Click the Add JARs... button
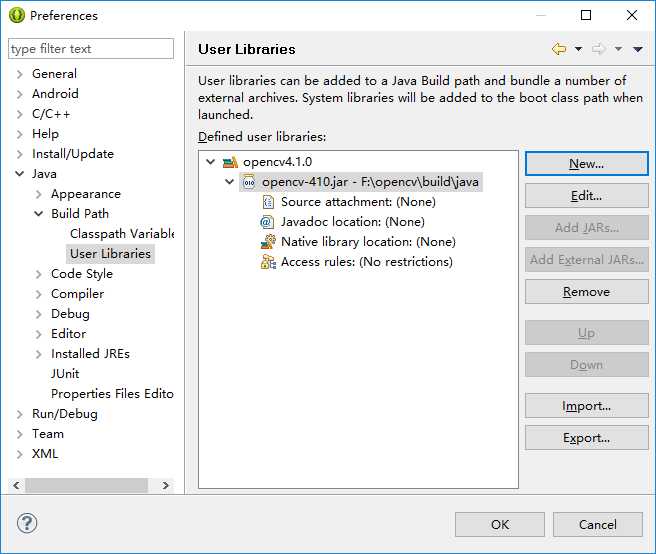Image resolution: width=656 pixels, height=554 pixels. click(x=587, y=228)
